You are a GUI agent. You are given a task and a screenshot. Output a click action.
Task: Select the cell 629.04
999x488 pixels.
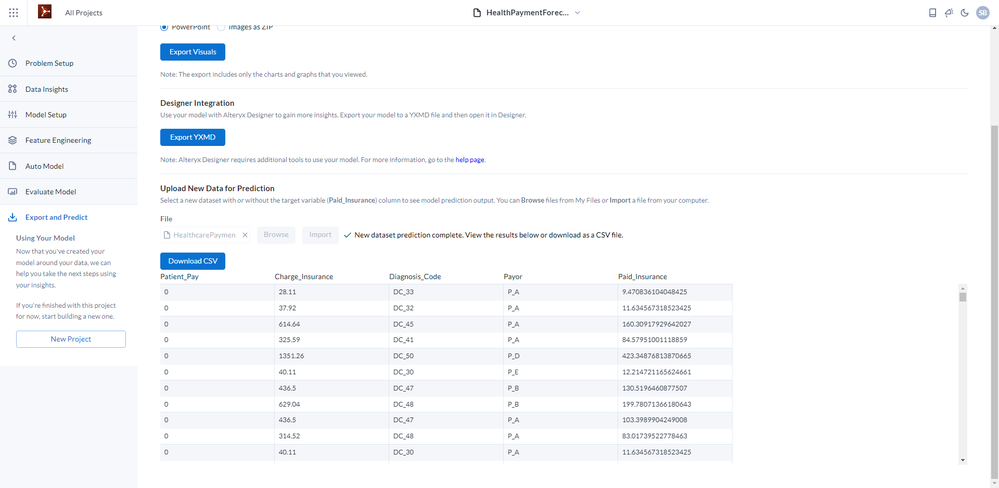[332, 404]
